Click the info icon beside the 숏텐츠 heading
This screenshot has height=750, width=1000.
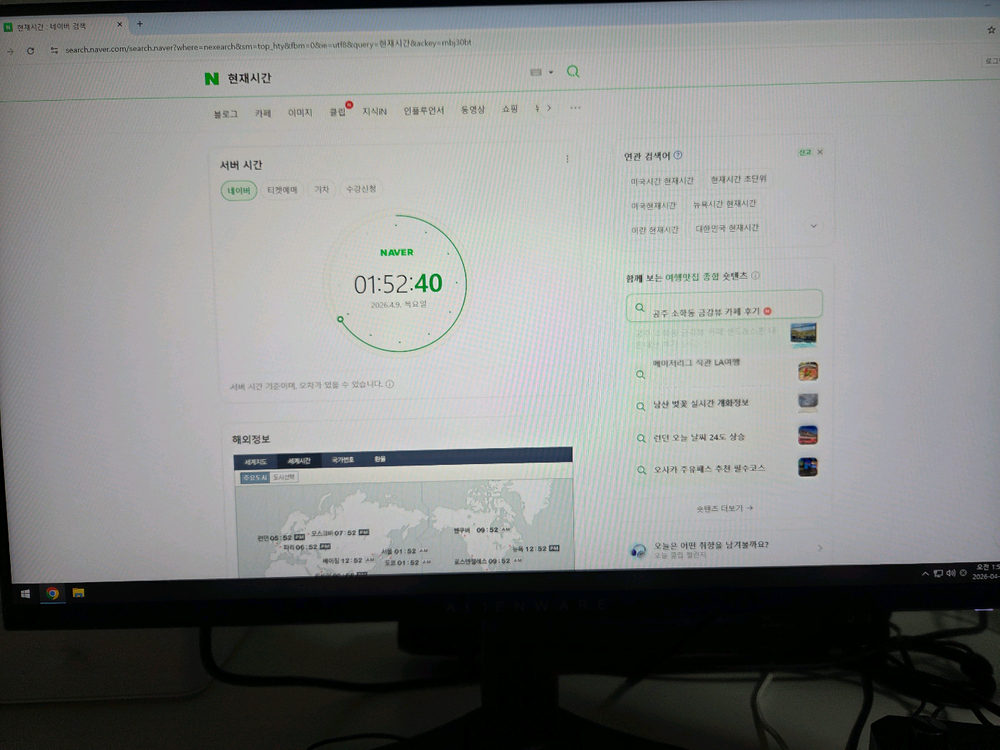click(753, 276)
